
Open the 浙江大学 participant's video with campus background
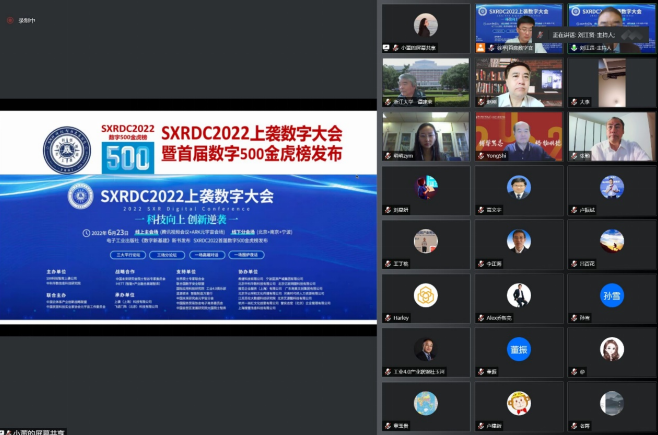coord(426,82)
